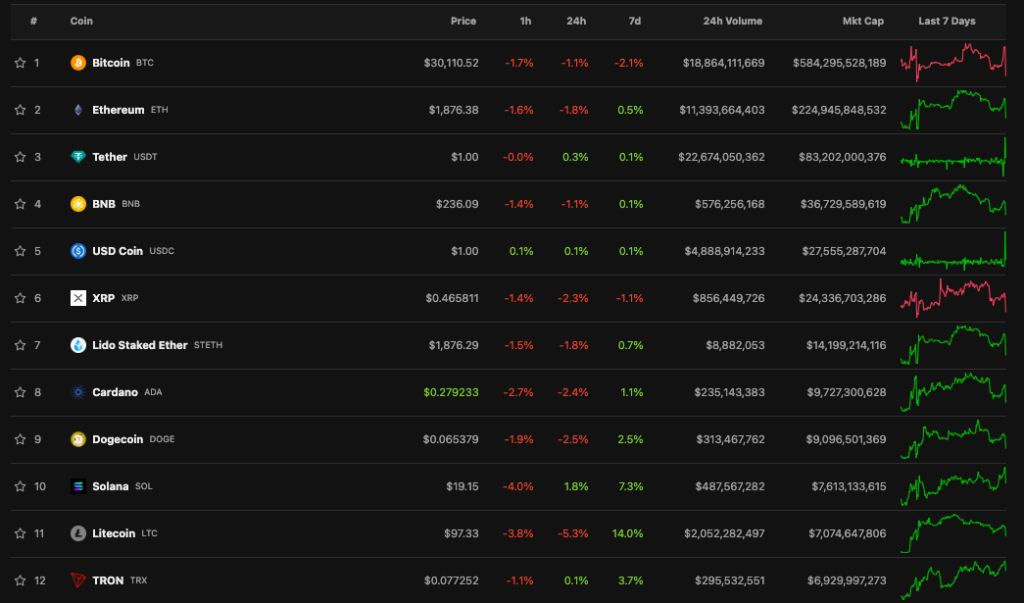This screenshot has height=603, width=1024.
Task: Click the Bitcoin coin logo icon
Action: click(78, 63)
